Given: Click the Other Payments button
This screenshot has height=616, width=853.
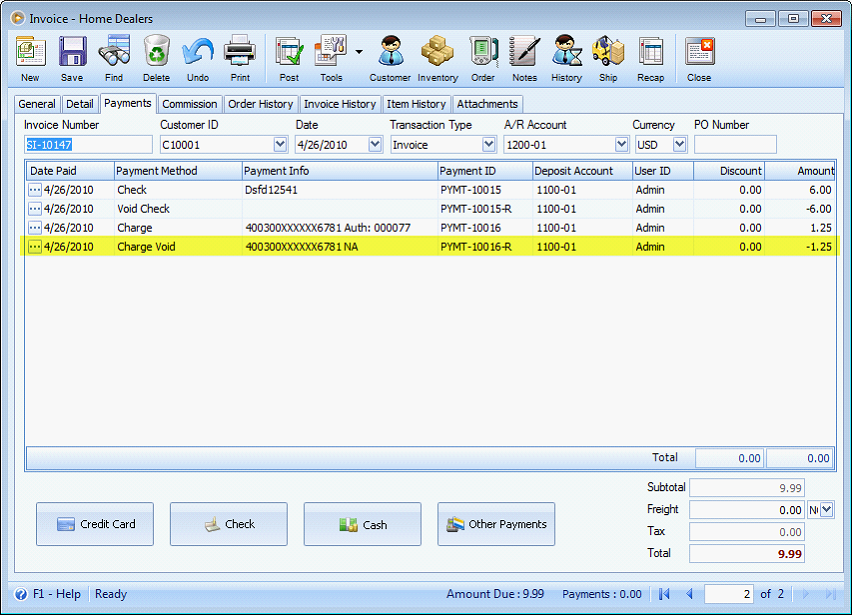Looking at the screenshot, I should pos(496,524).
